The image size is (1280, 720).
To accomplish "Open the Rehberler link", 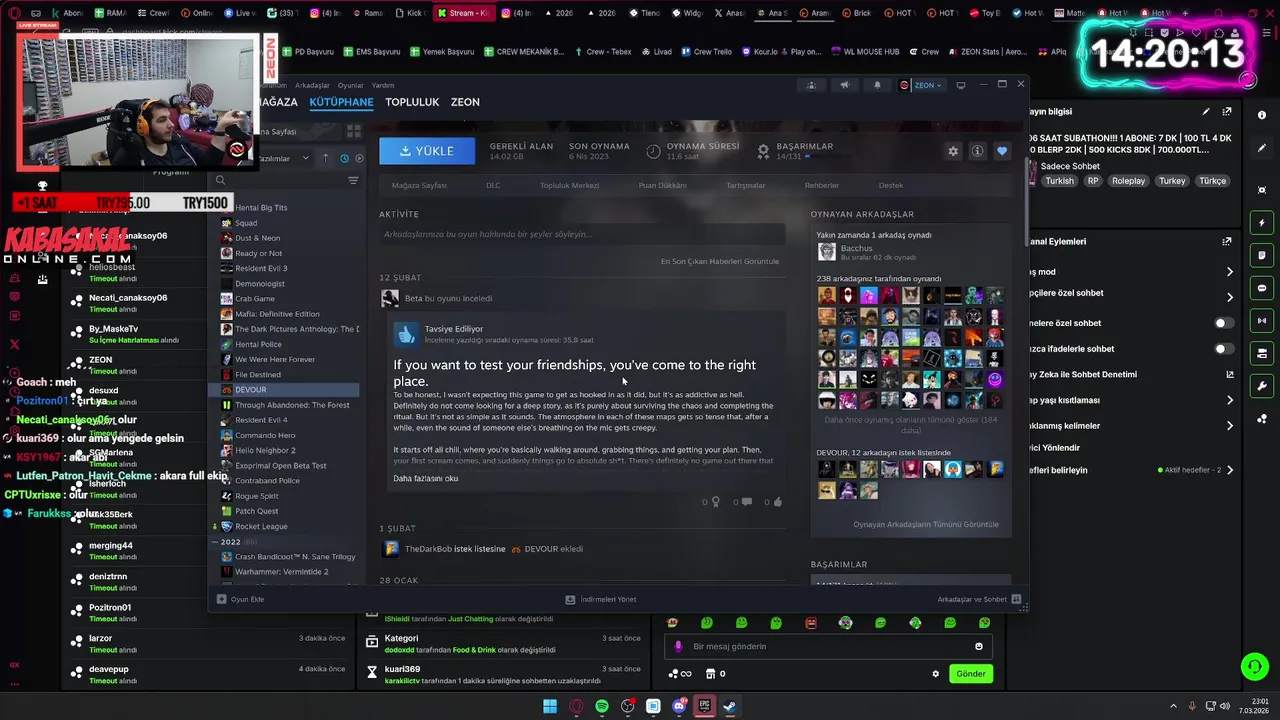I will click(822, 185).
